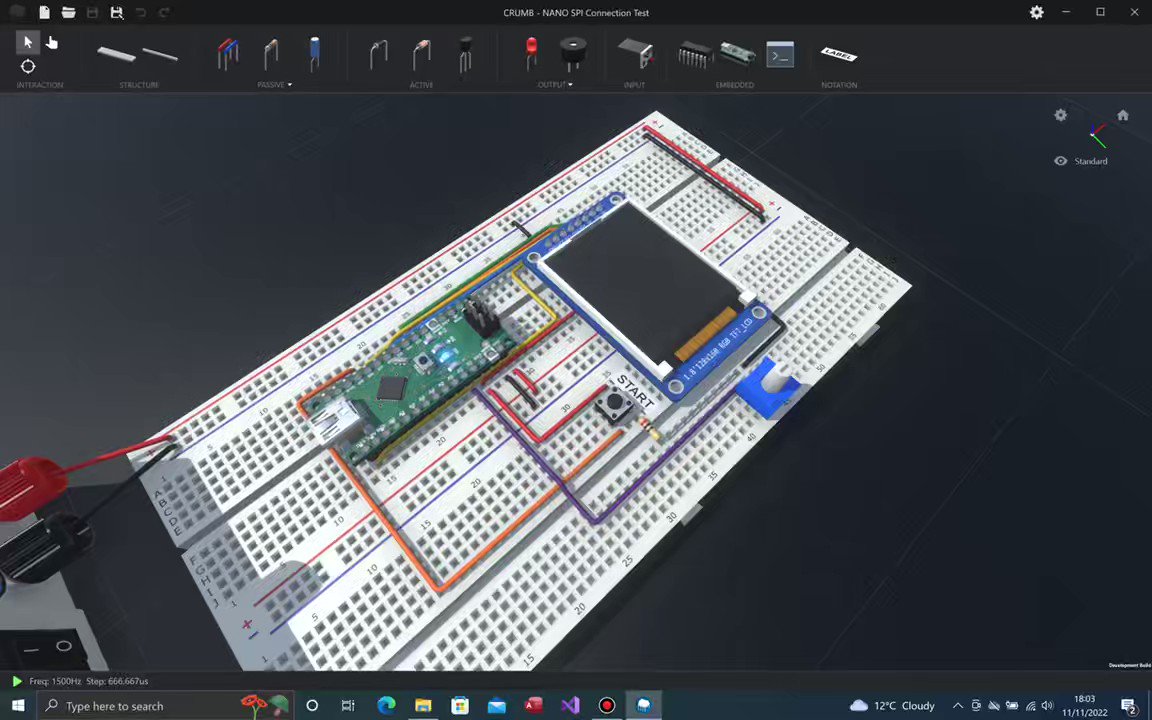The height and width of the screenshot is (720, 1152).
Task: Open the terminal console component
Action: click(780, 54)
